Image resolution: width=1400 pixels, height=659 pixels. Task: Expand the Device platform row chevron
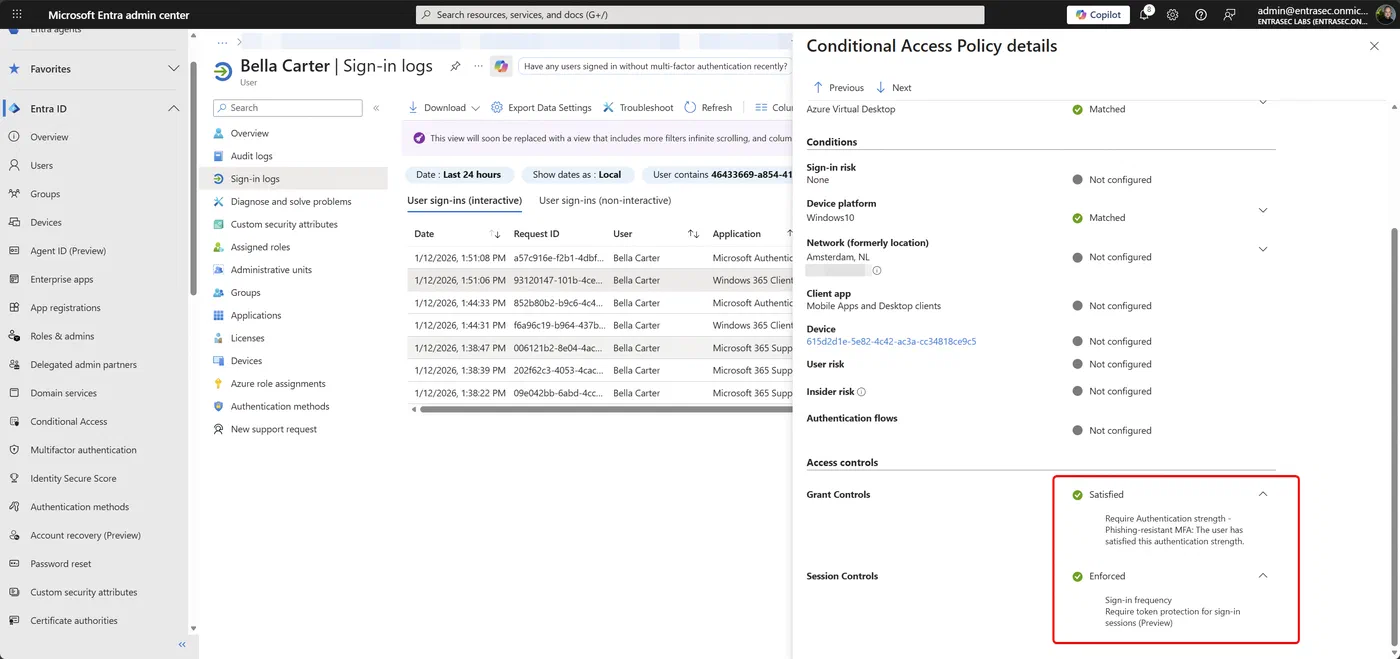coord(1263,210)
